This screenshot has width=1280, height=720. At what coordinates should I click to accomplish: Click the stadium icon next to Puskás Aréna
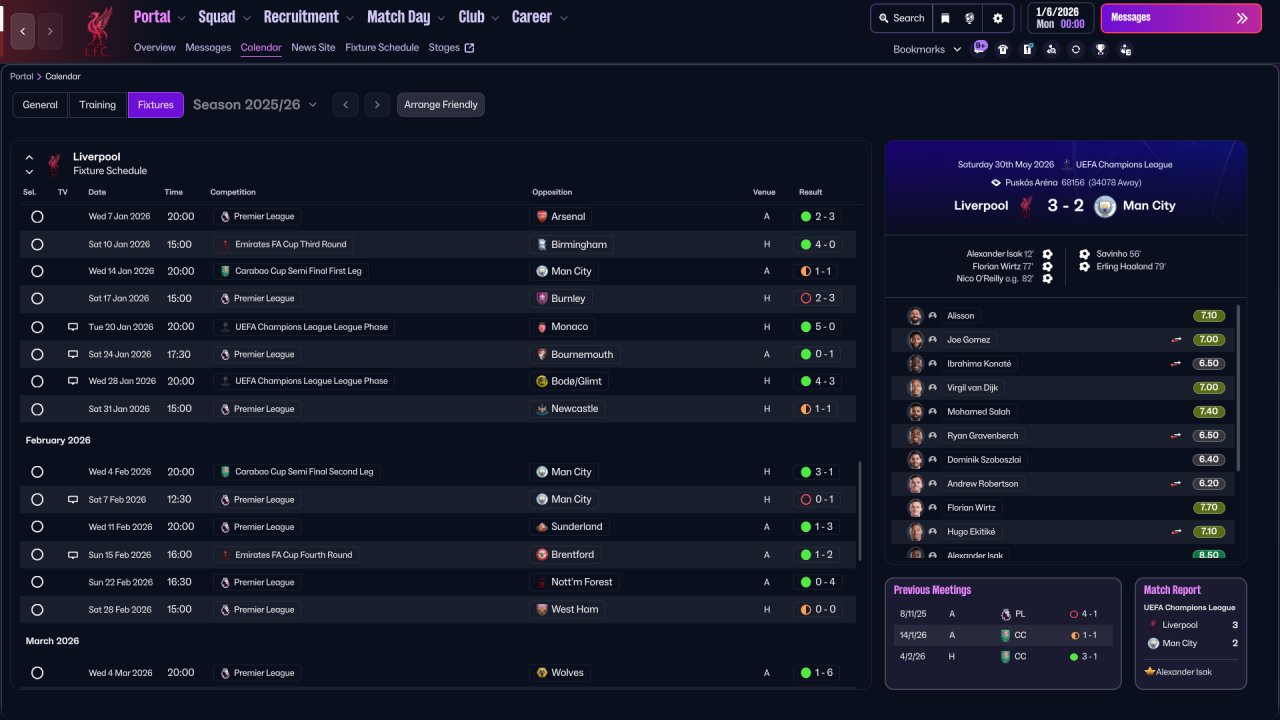click(996, 183)
